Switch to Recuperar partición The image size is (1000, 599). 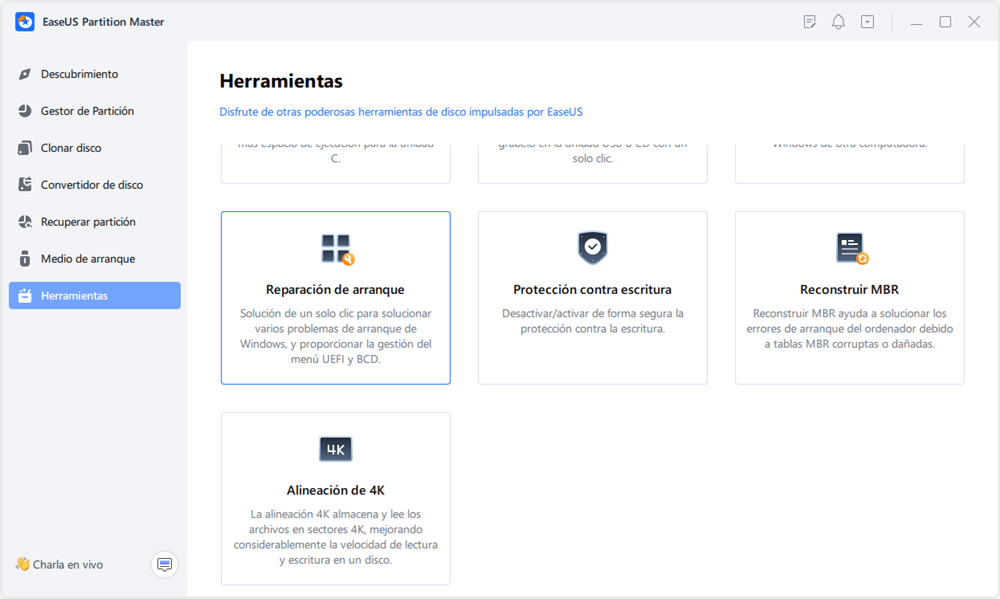click(94, 222)
